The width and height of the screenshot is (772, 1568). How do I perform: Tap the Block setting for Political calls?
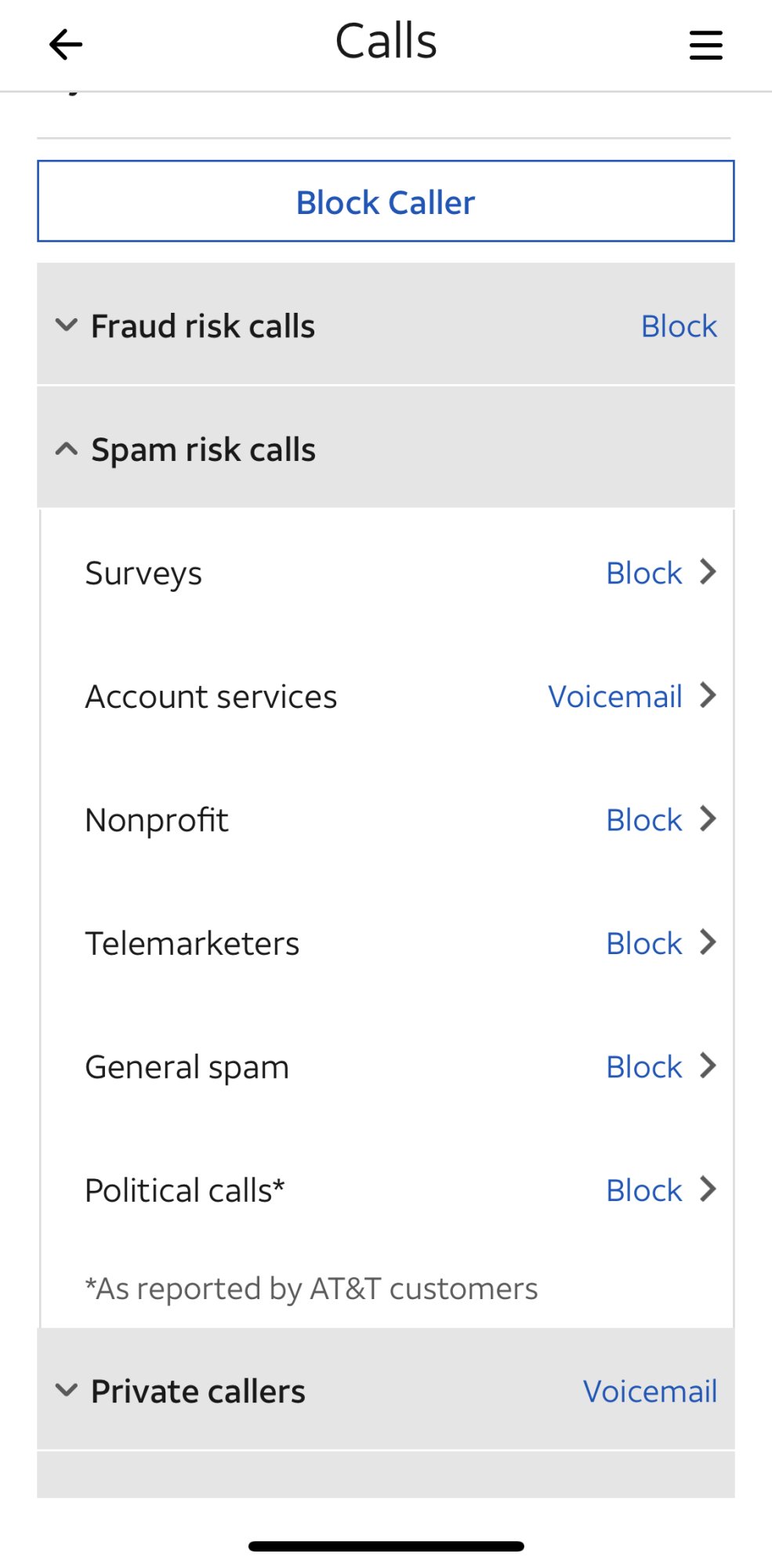[x=643, y=1190]
